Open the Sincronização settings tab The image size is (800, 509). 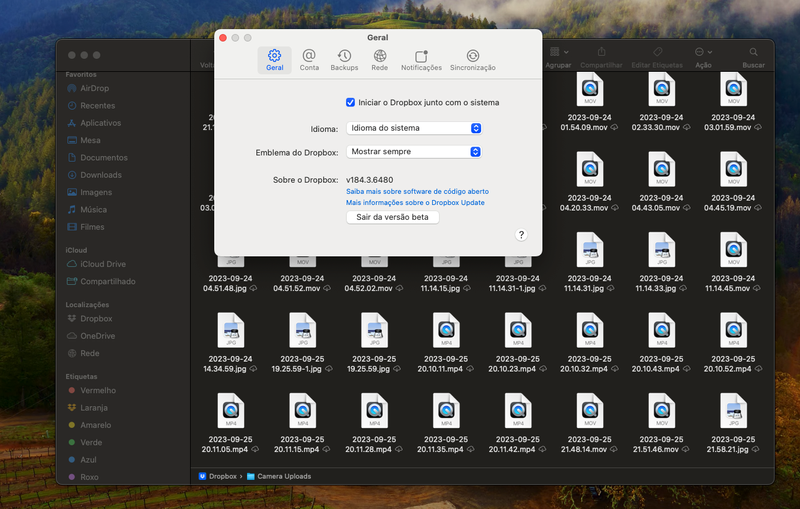(x=473, y=60)
